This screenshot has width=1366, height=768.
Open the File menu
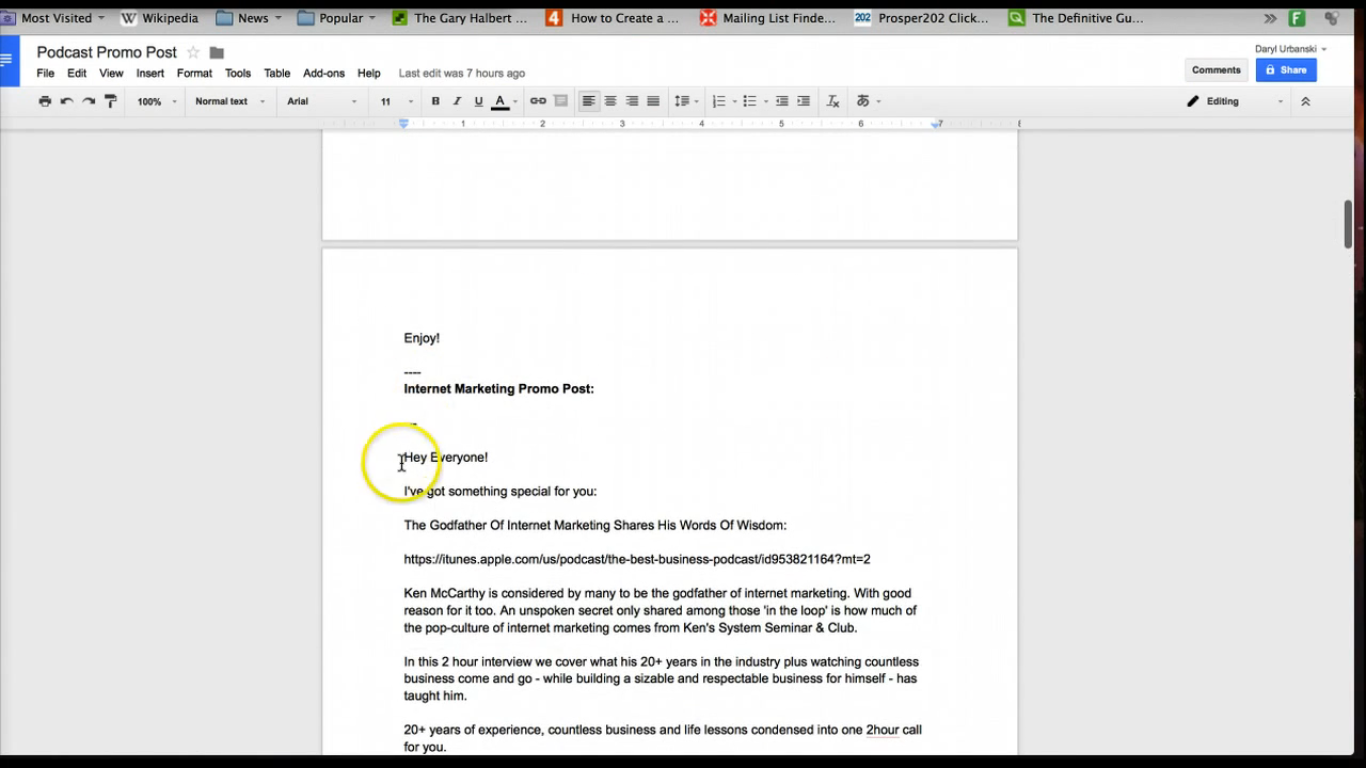pyautogui.click(x=46, y=73)
